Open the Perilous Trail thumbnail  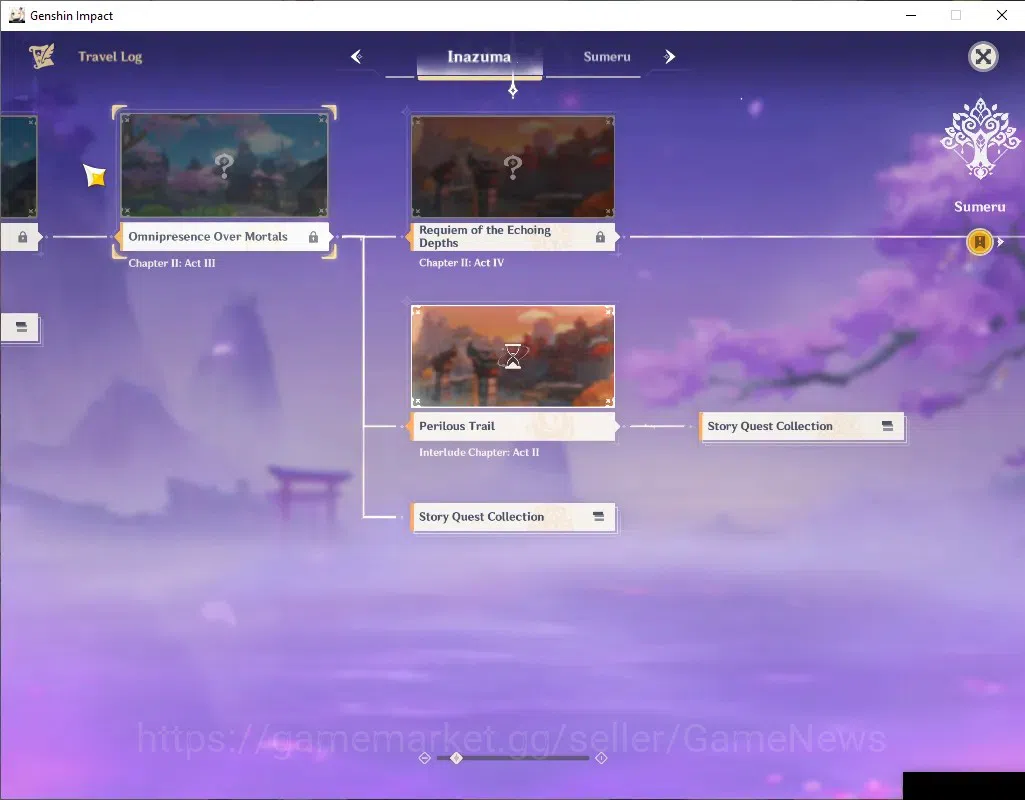tap(513, 356)
